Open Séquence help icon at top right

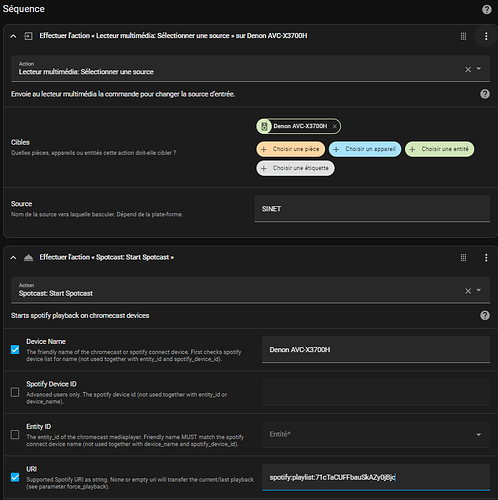(486, 9)
